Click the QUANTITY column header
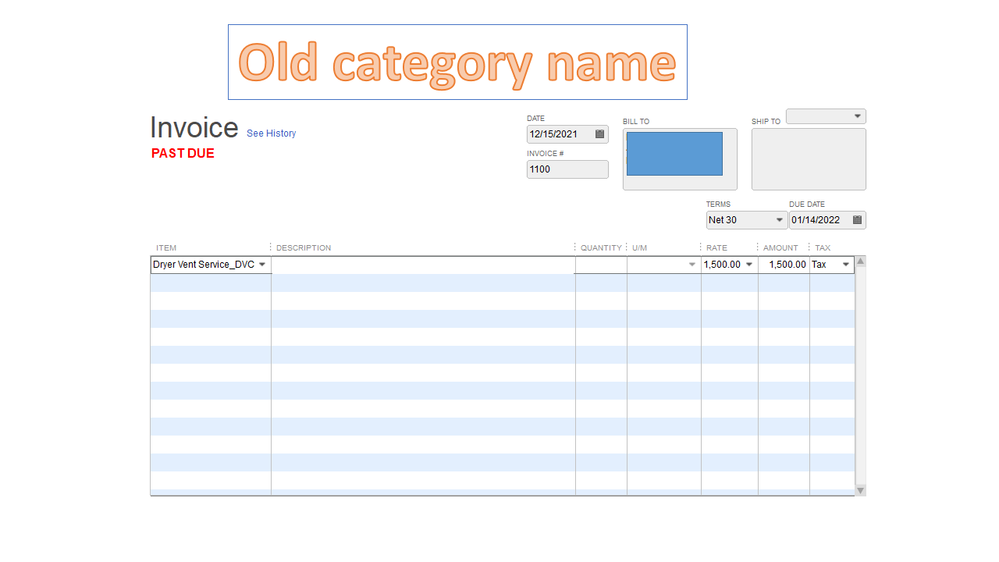The height and width of the screenshot is (562, 999). [601, 248]
